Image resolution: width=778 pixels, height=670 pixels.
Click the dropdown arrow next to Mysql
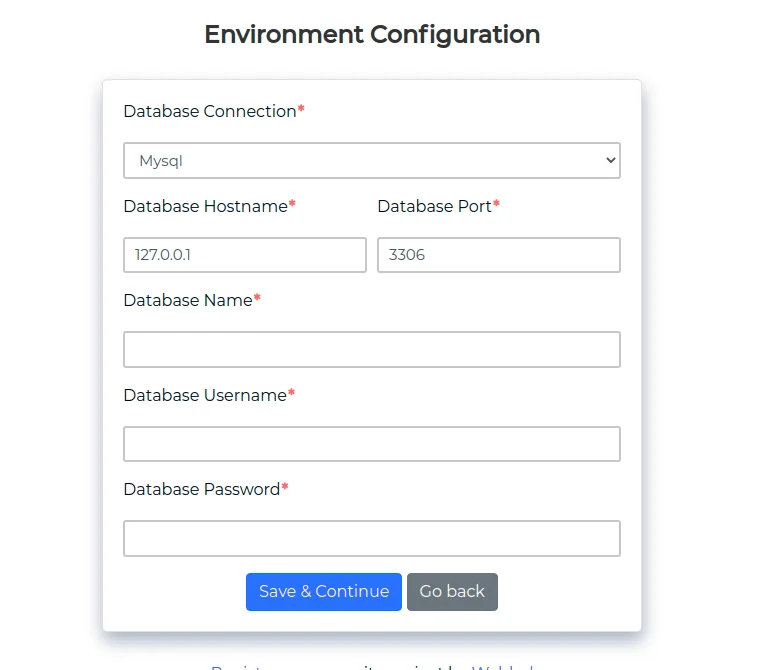tap(610, 161)
